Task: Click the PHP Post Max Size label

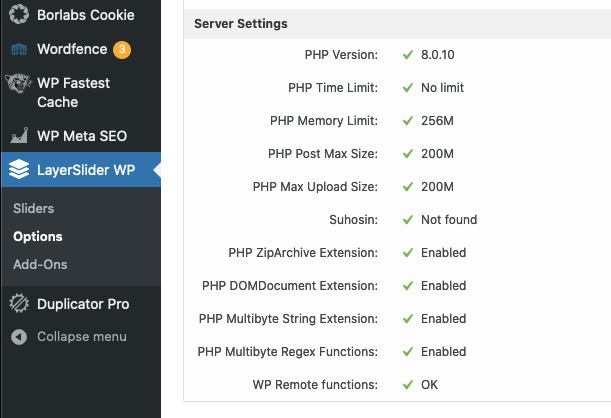Action: pos(323,154)
